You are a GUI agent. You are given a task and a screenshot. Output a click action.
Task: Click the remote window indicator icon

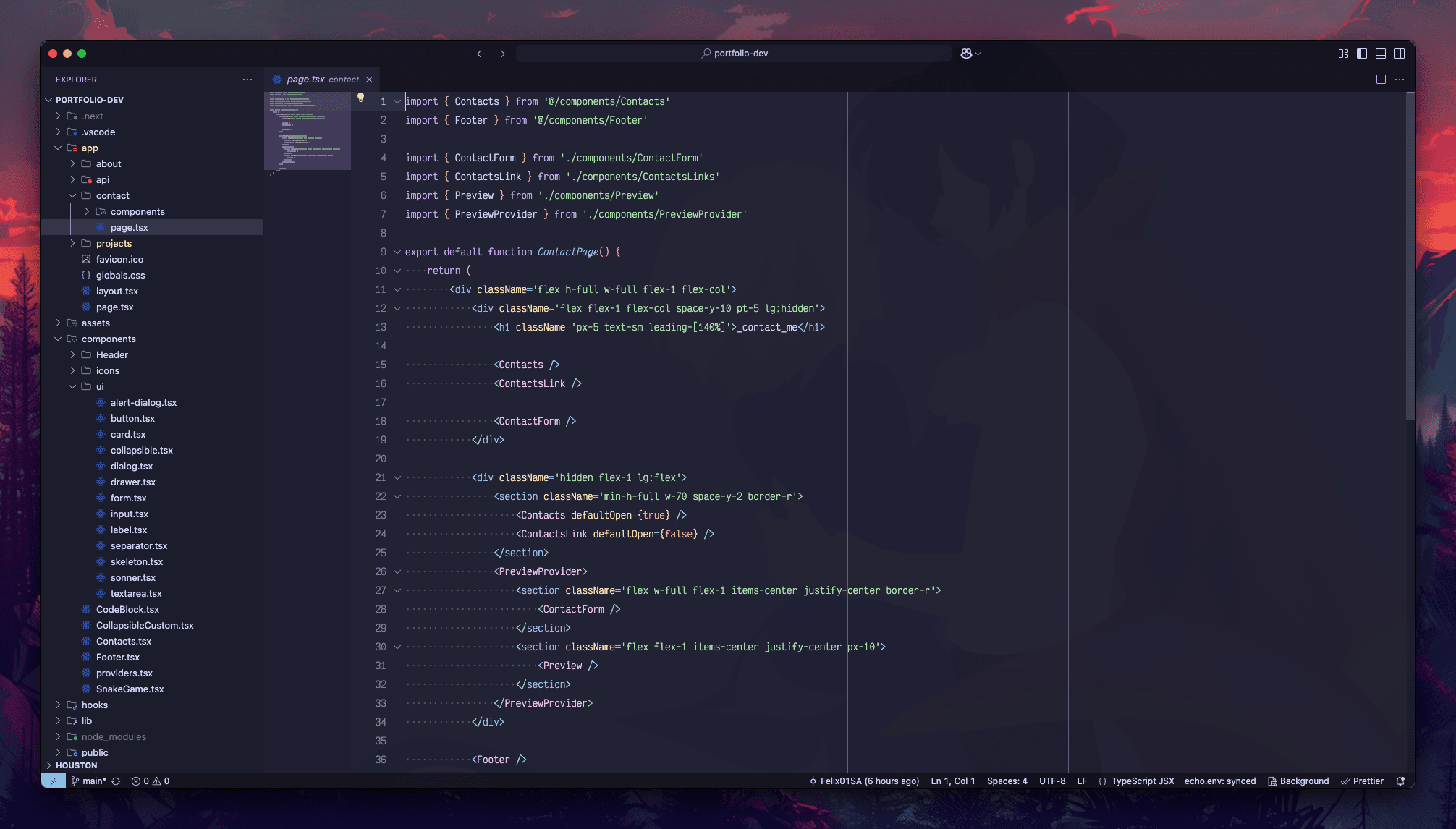click(x=54, y=781)
